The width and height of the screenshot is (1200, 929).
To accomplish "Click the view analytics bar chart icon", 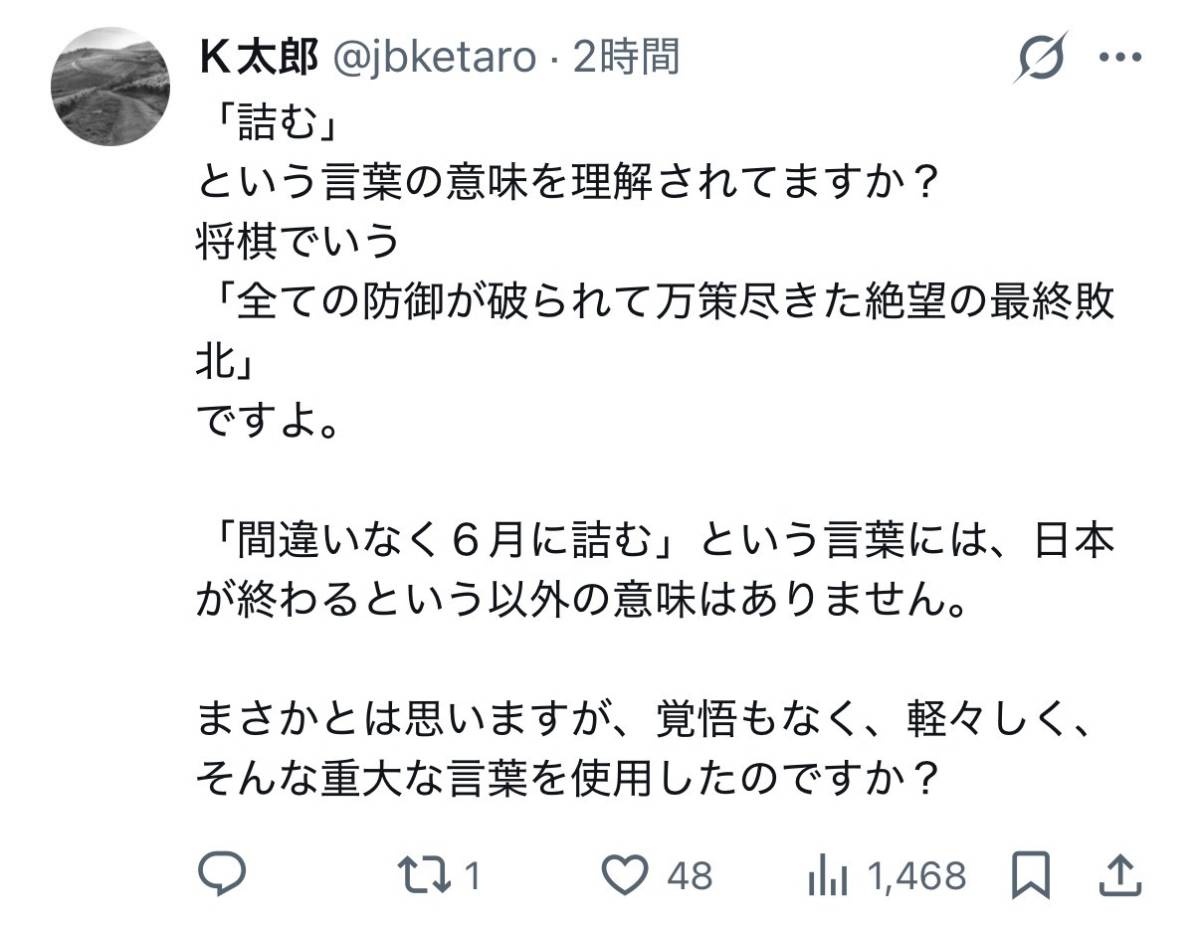I will pos(827,878).
